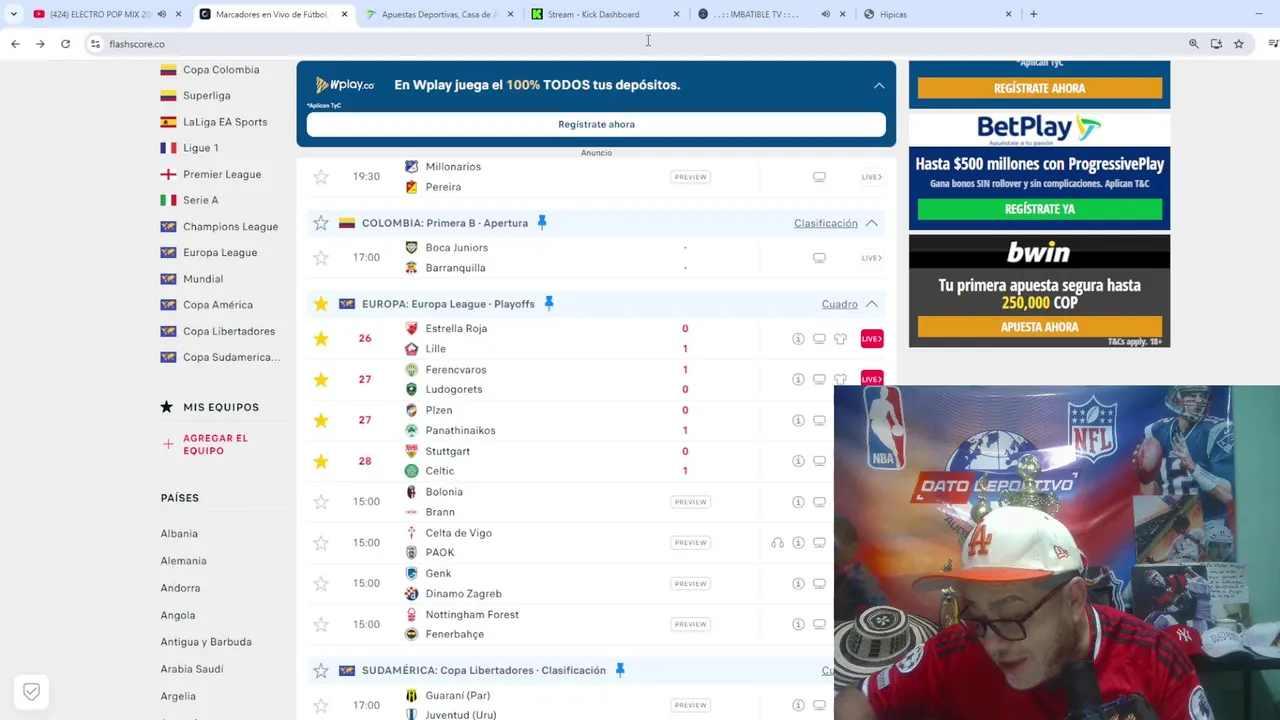This screenshot has width=1280, height=720.
Task: Click the zoom magnifier icon in address bar
Action: (1193, 44)
